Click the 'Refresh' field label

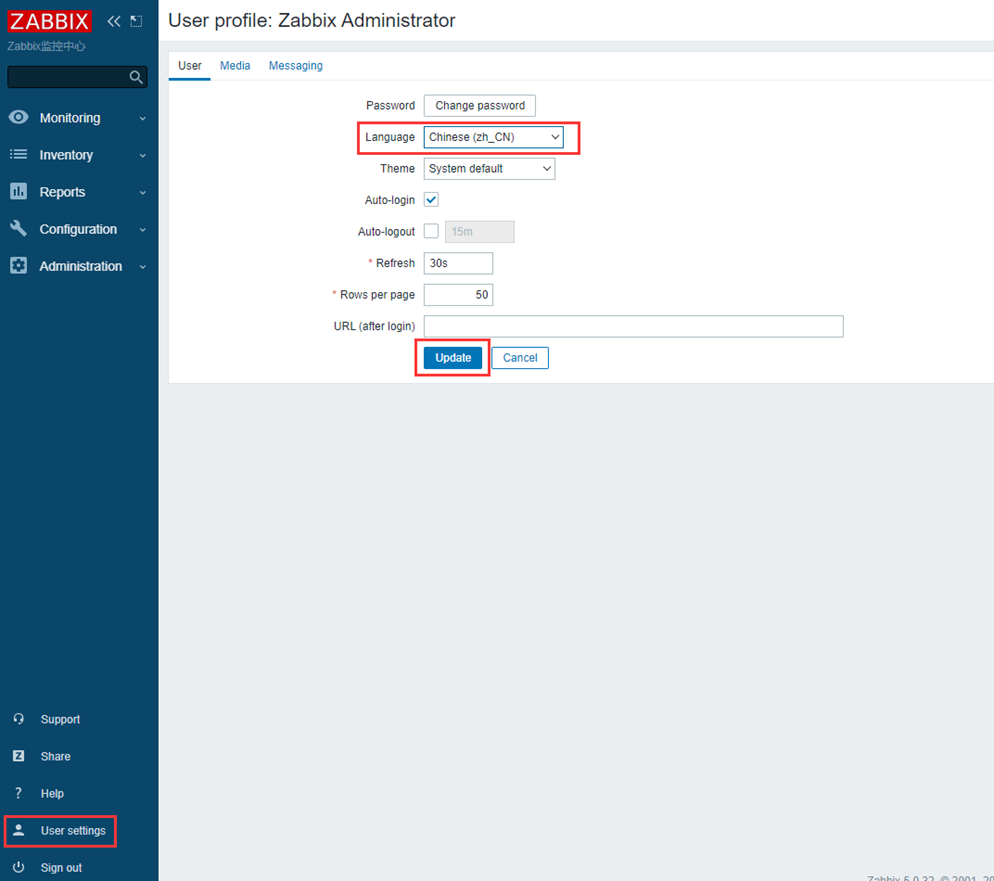(x=396, y=263)
